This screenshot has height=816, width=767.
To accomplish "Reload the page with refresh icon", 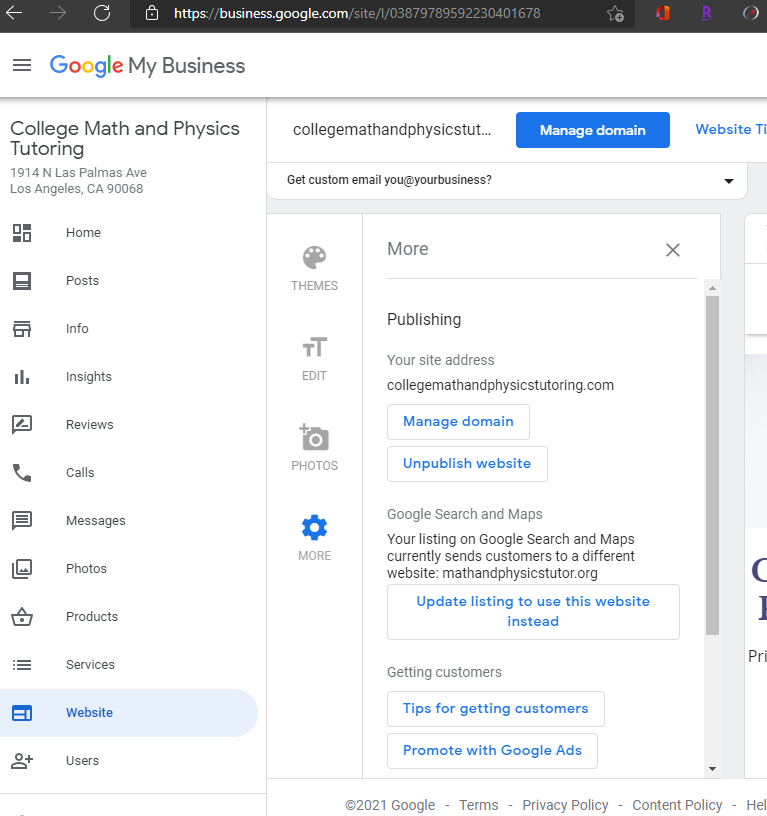I will [x=102, y=12].
